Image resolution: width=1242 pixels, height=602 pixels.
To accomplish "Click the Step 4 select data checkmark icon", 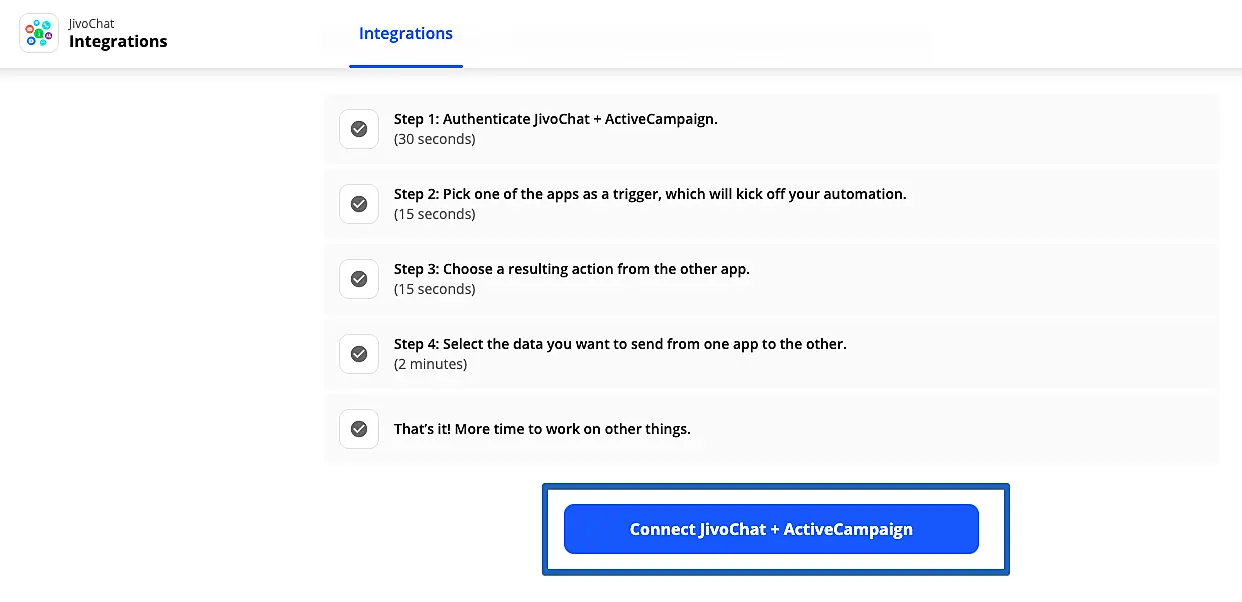I will (359, 354).
